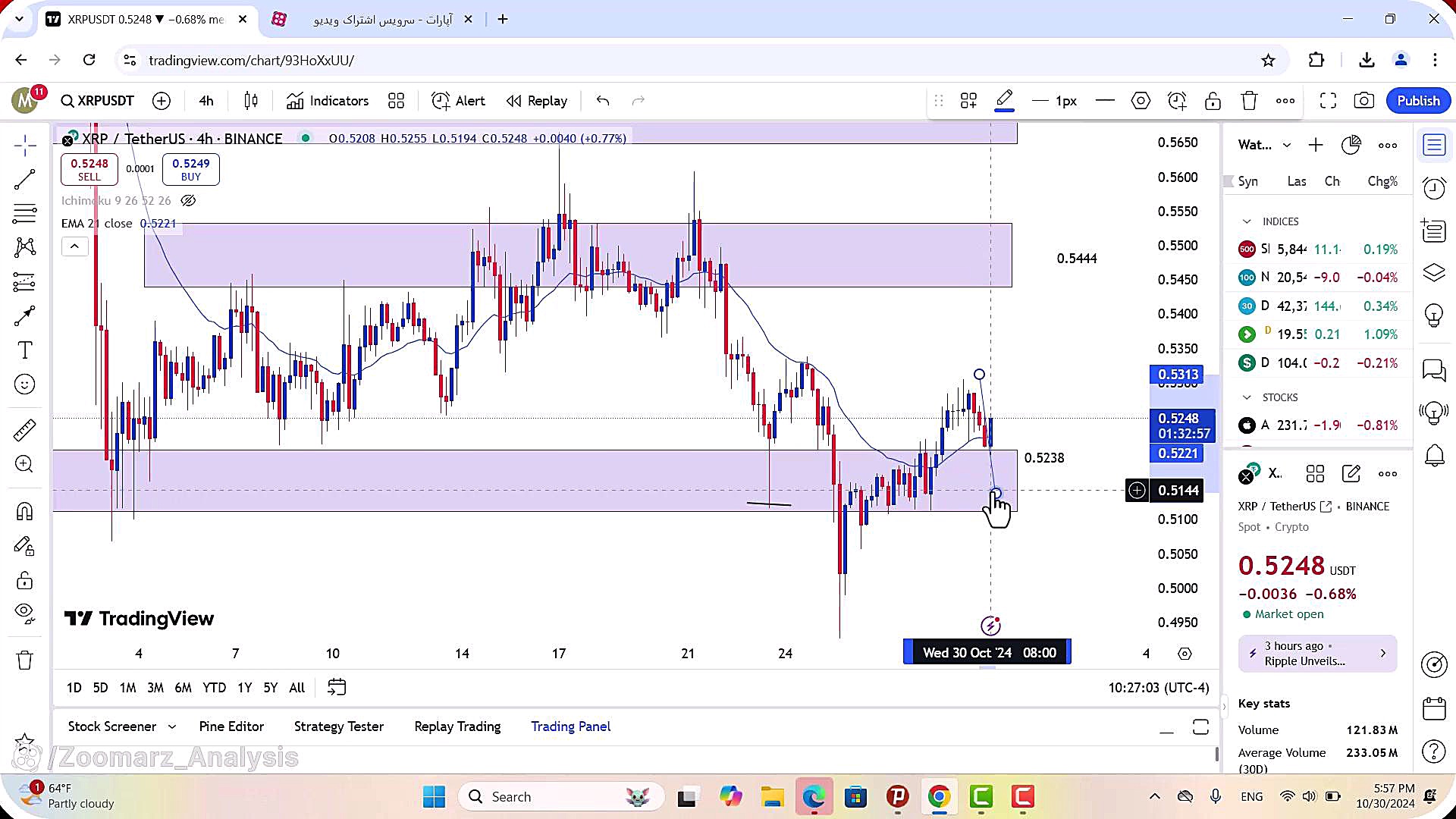Click the Windows Start button

coord(434,797)
